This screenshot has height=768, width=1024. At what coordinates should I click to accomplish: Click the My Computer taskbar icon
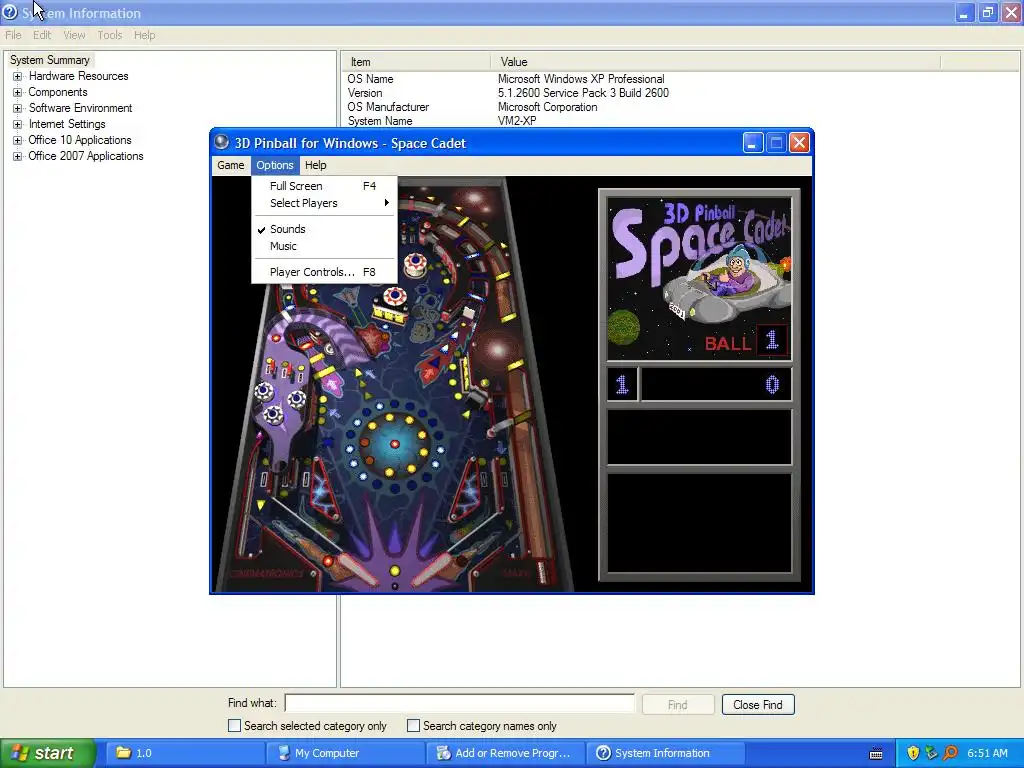[284, 753]
